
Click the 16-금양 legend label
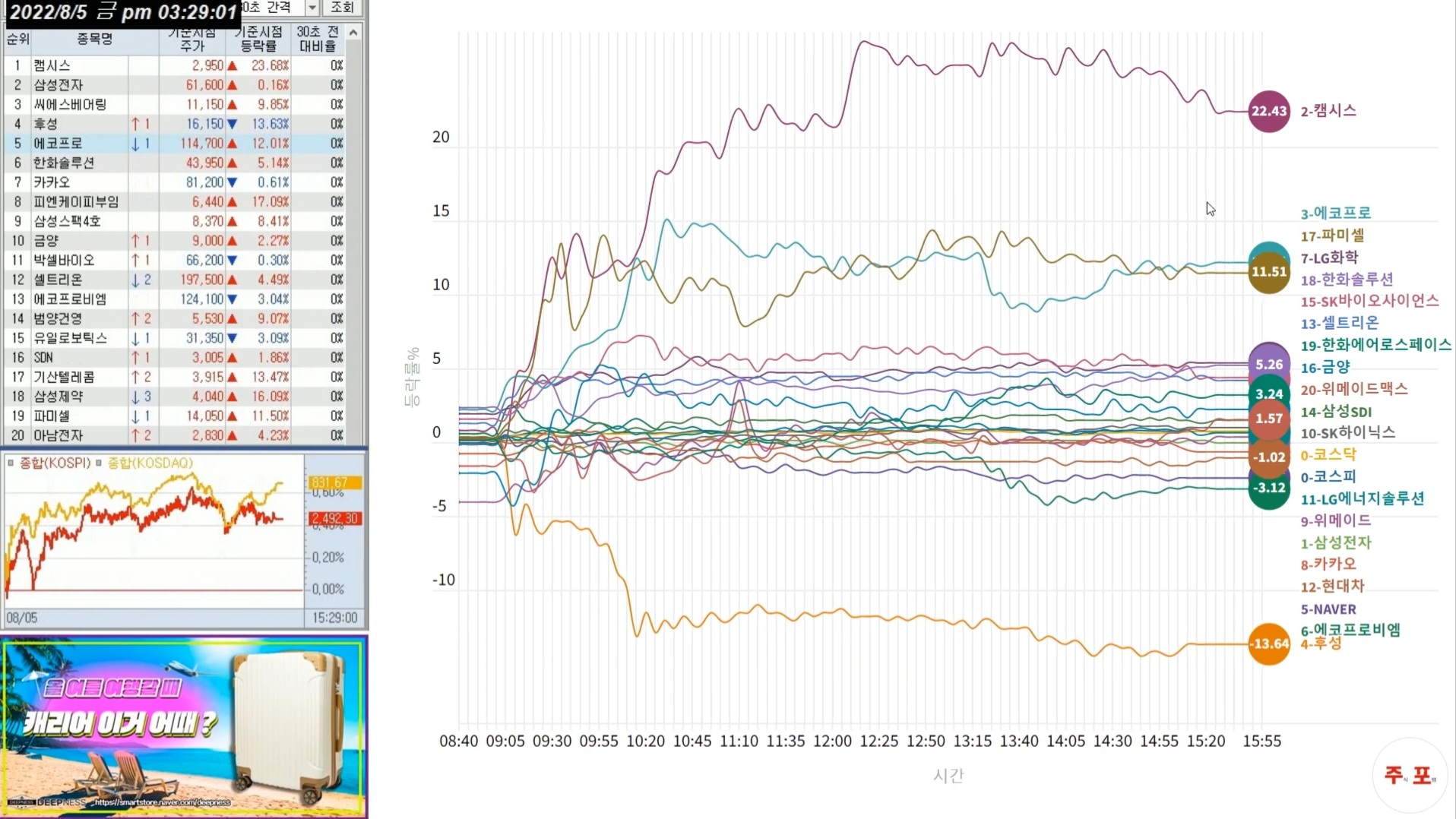1325,368
